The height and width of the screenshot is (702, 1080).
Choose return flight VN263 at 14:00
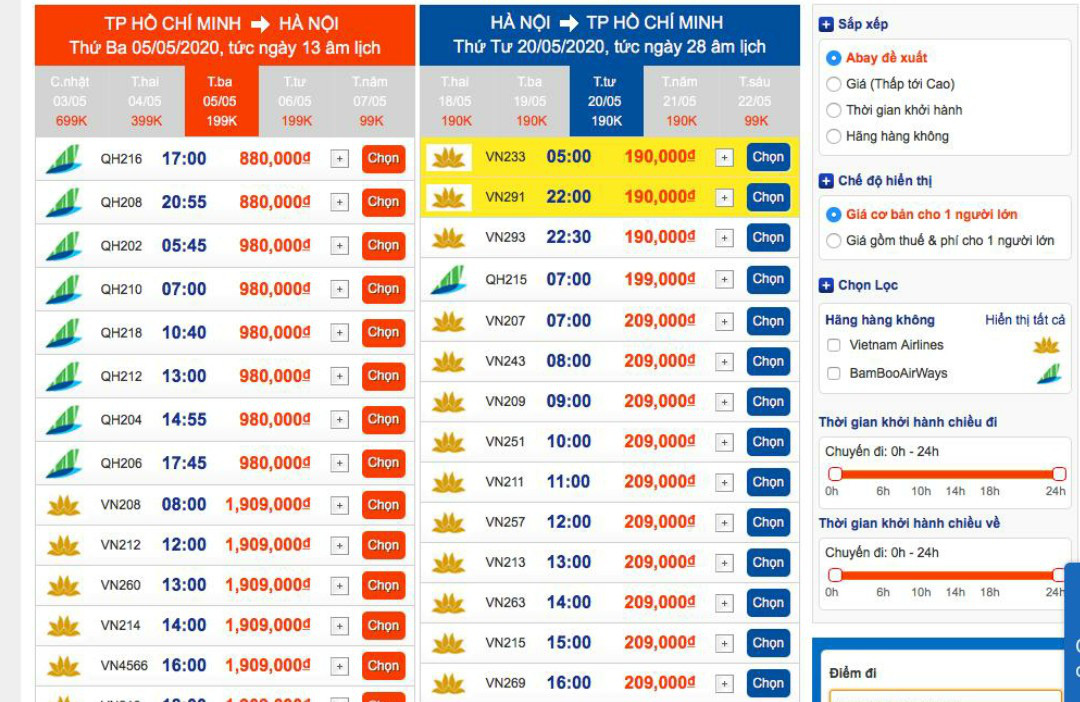pos(768,603)
